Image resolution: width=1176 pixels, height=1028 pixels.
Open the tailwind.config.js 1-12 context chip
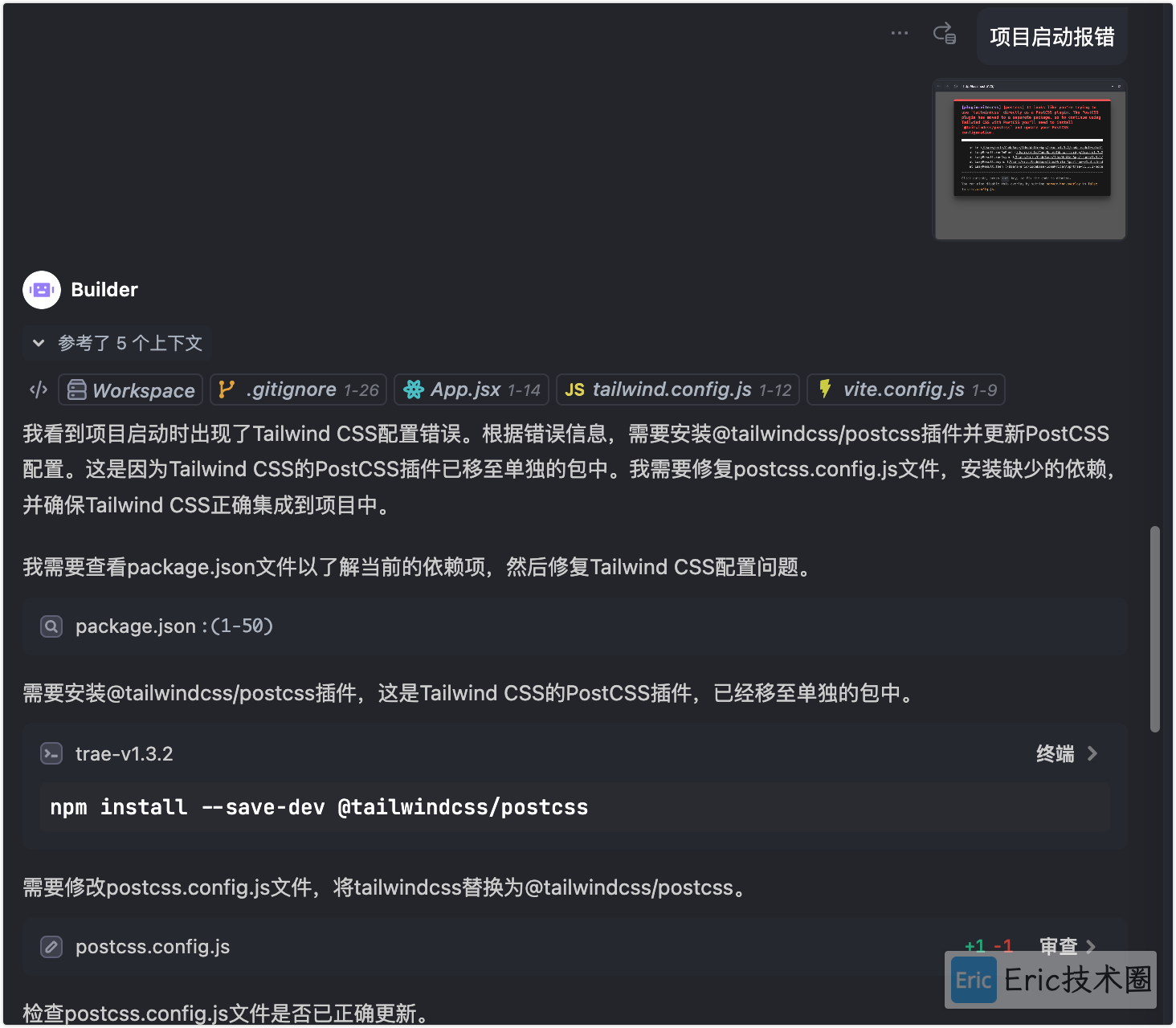[x=678, y=390]
